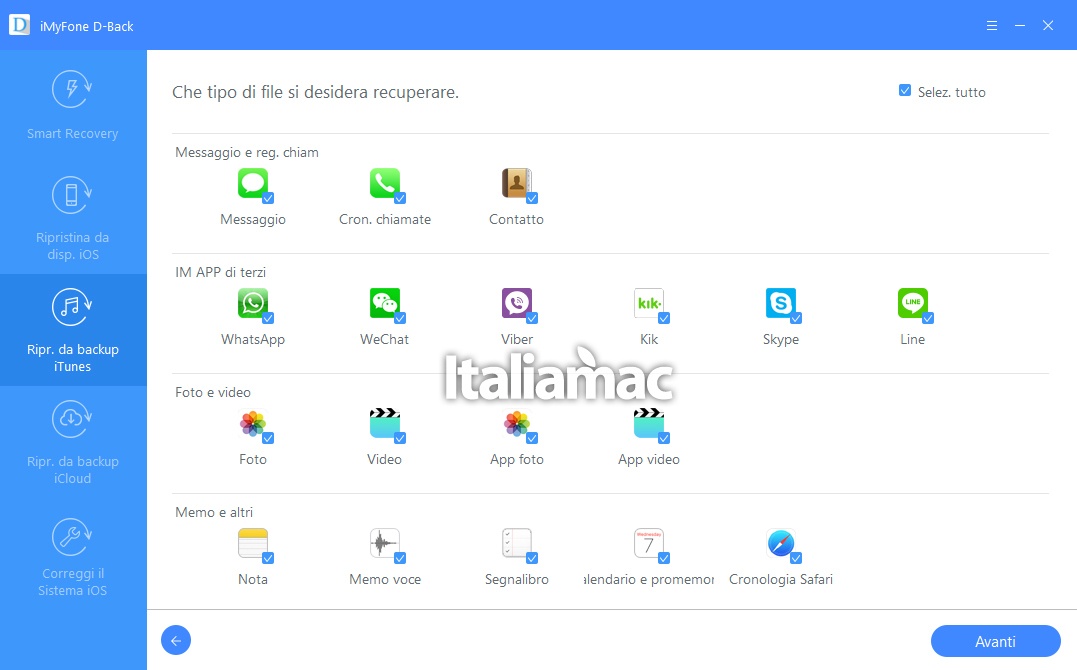
Task: Minimize the D-Back window
Action: pyautogui.click(x=1020, y=25)
